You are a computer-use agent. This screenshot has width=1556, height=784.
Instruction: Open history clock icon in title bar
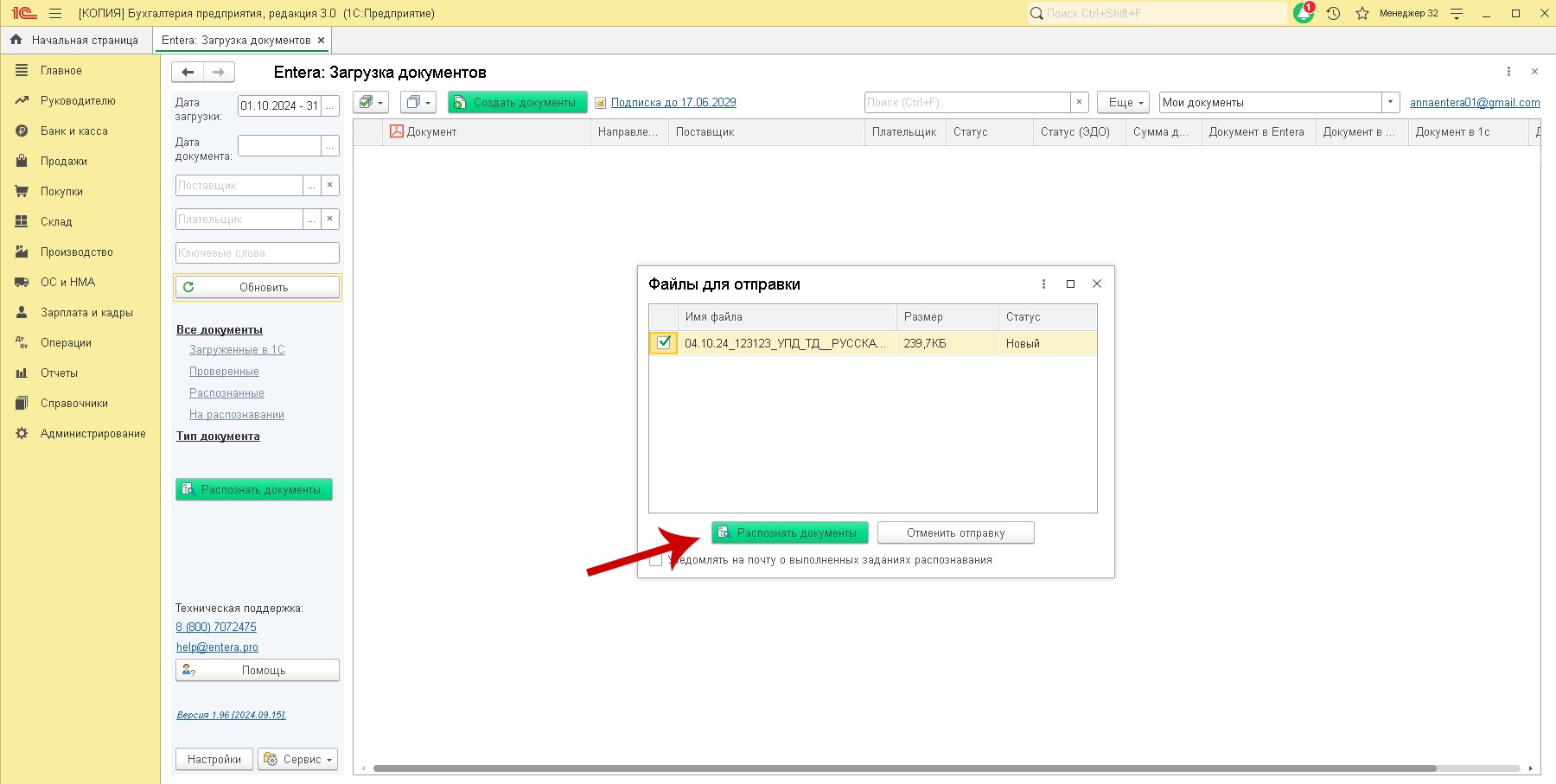pyautogui.click(x=1333, y=13)
